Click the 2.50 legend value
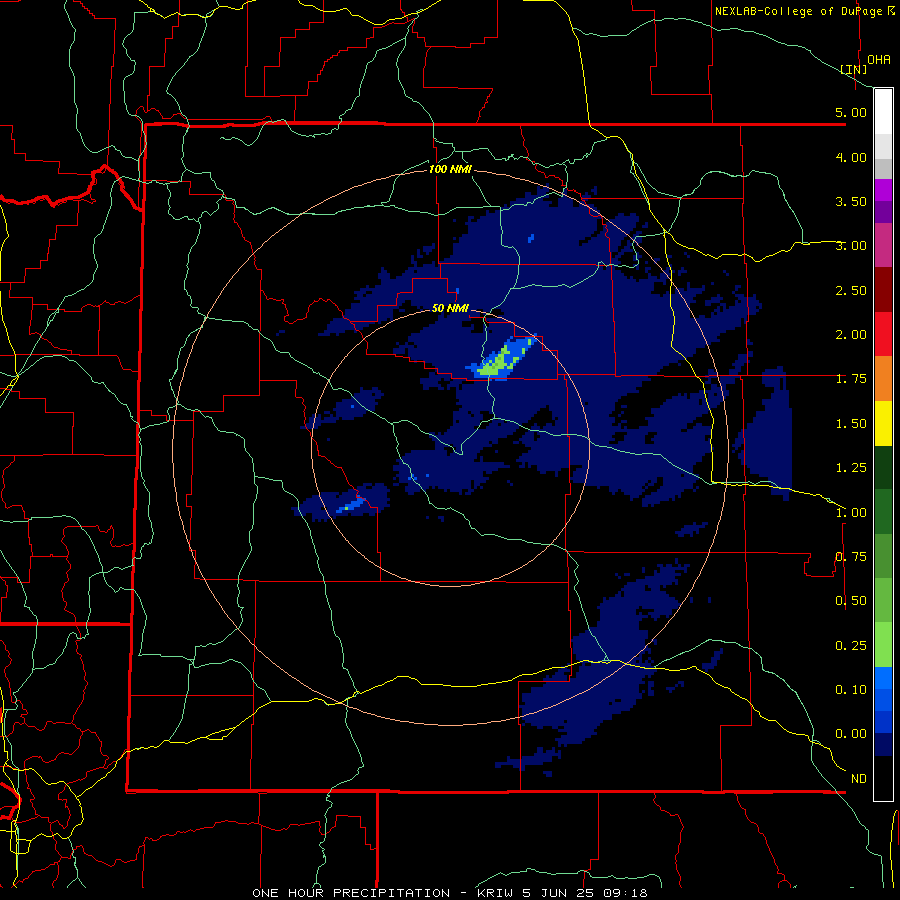This screenshot has width=900, height=900. 851,290
